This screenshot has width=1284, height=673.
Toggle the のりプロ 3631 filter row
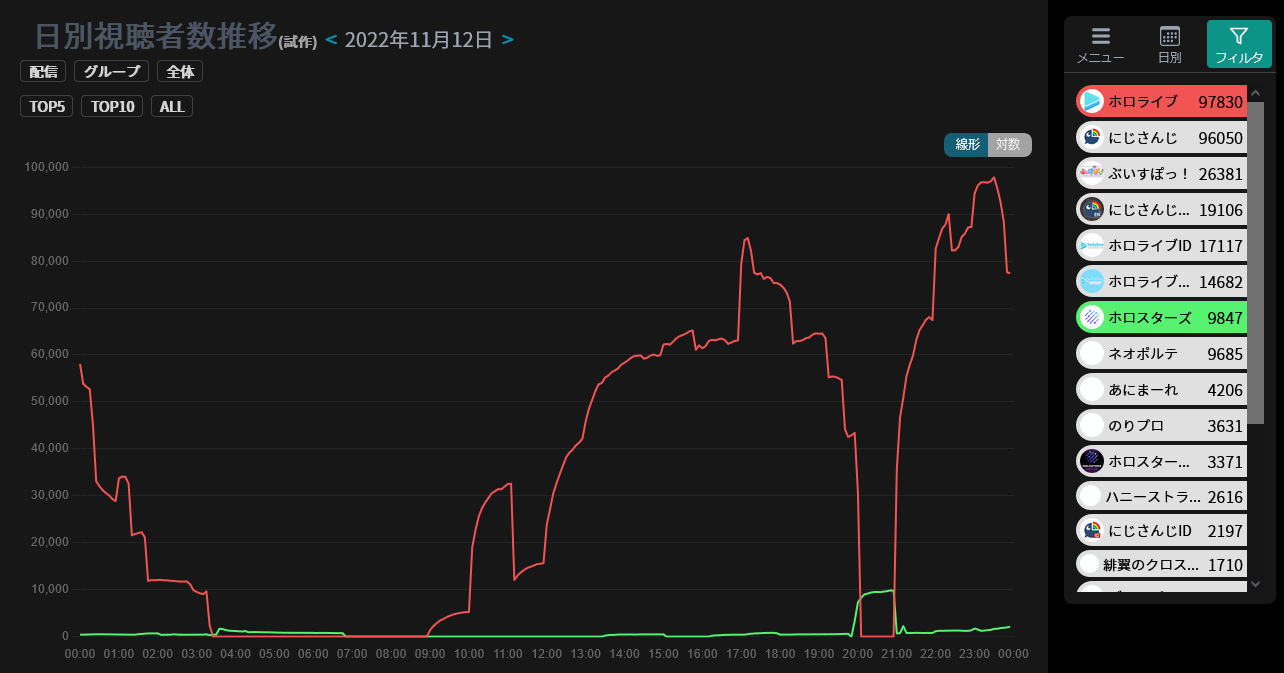(1161, 425)
